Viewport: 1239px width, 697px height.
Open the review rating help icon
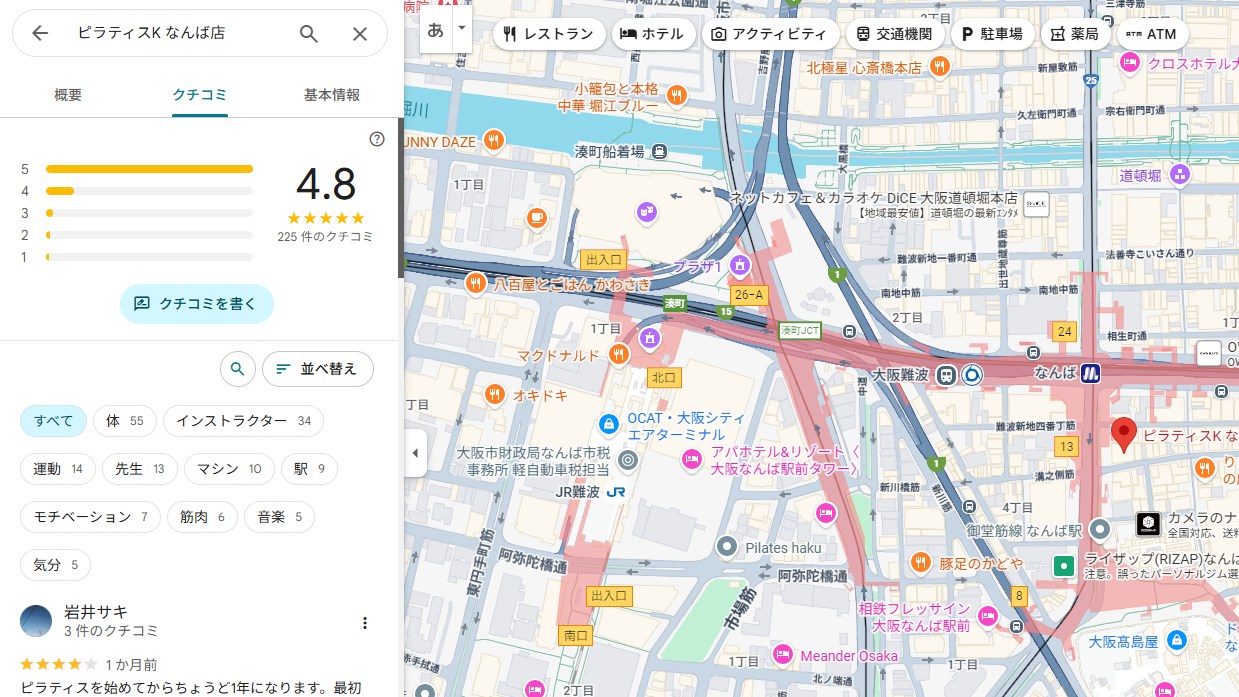(x=377, y=139)
